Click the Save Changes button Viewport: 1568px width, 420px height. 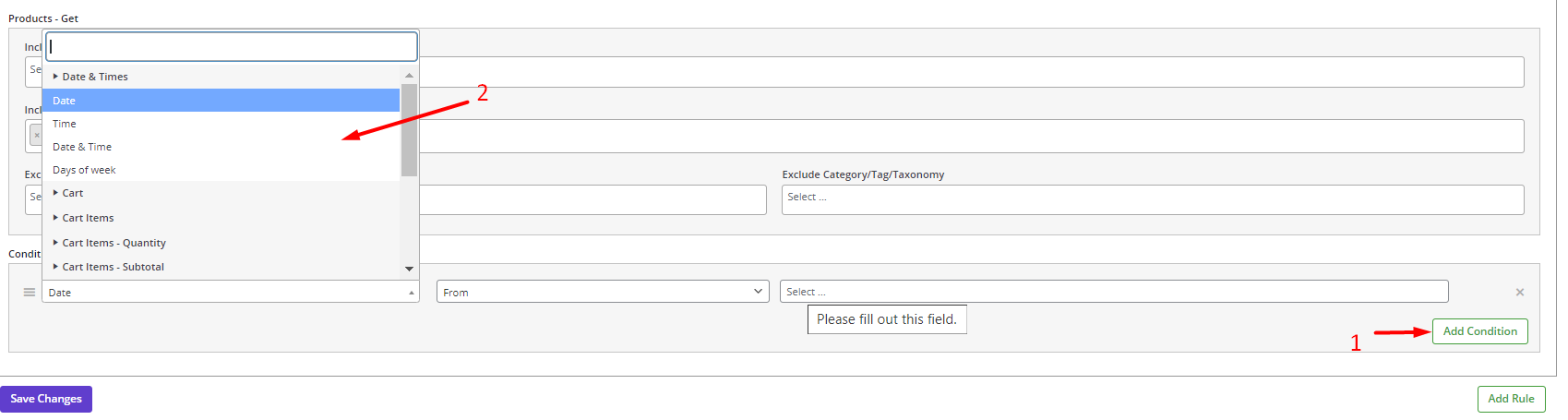point(46,399)
